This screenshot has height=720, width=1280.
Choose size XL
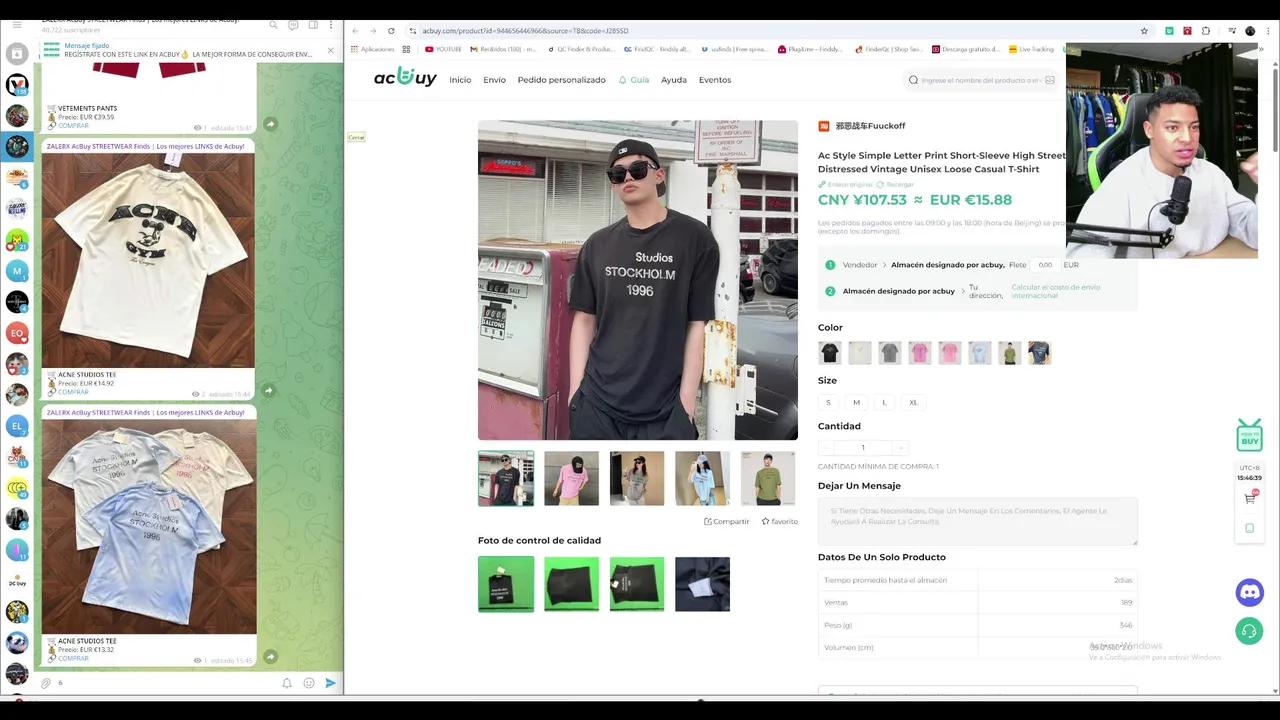coord(913,402)
